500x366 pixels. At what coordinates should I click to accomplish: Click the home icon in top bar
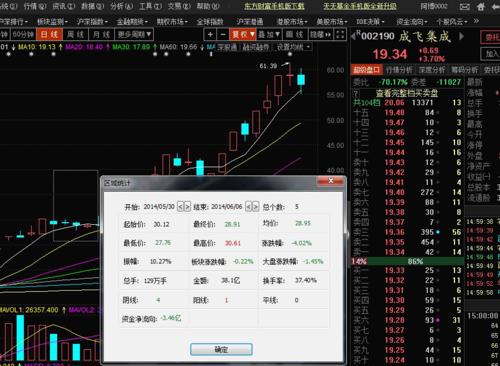(x=481, y=6)
